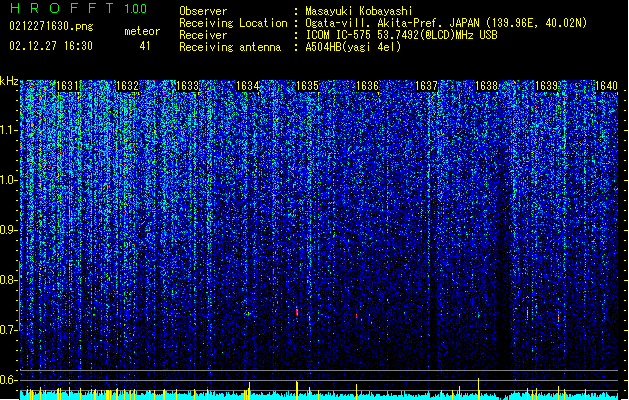Screen dimensions: 629x400
Task: Click the 1636 time marker
Action: coord(367,86)
